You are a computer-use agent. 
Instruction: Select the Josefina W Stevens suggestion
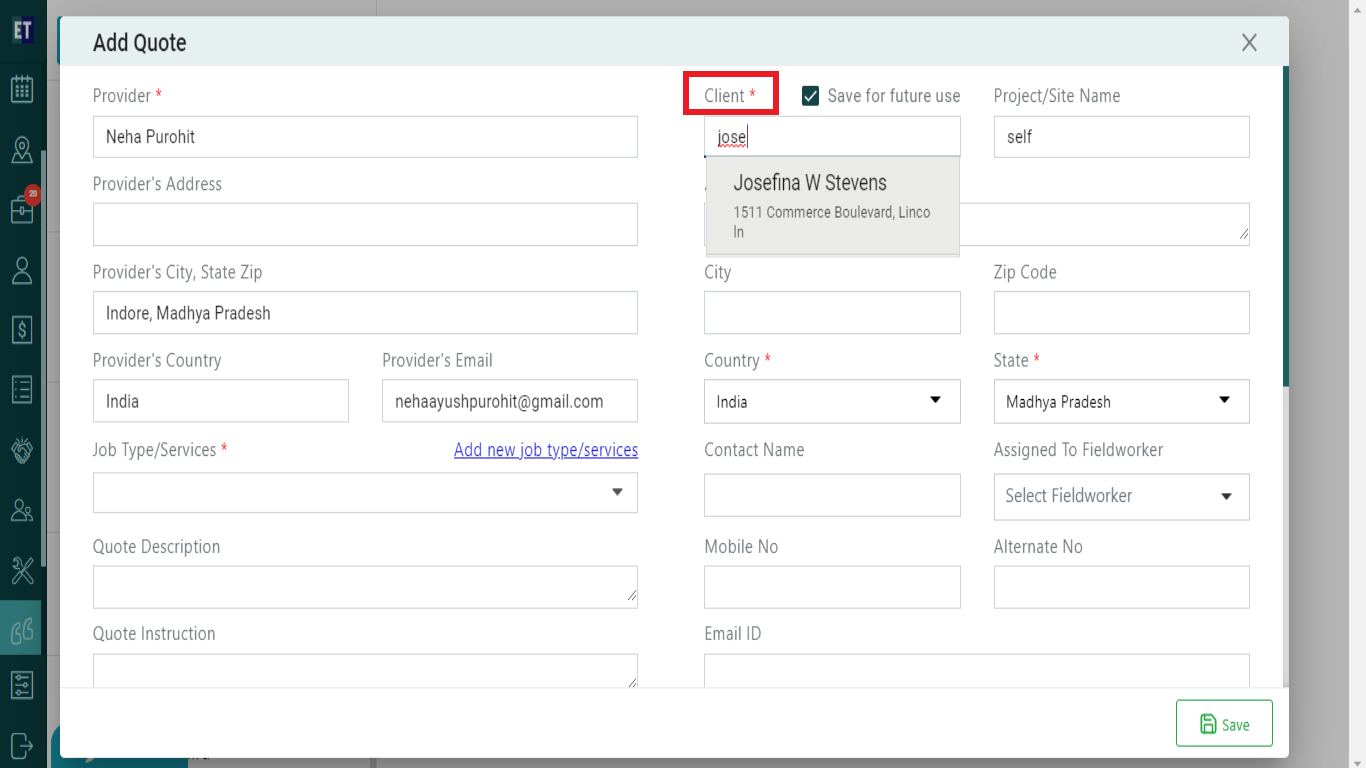(x=832, y=205)
